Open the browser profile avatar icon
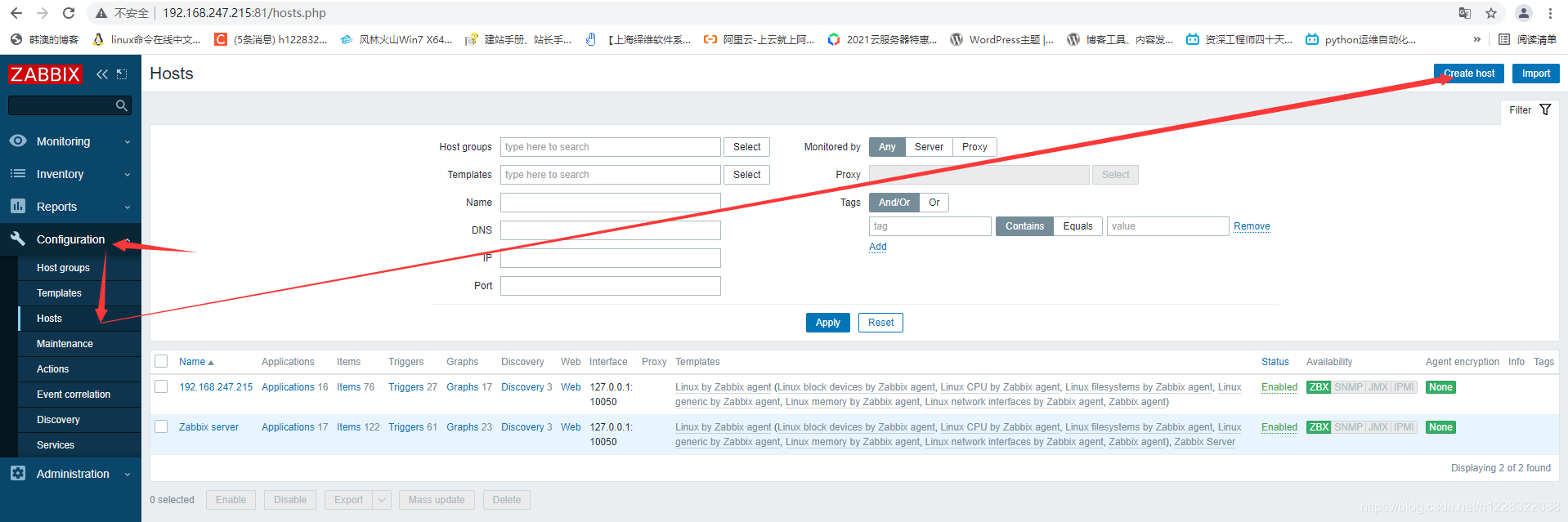Screen dimensions: 1568x522 [x=1524, y=13]
